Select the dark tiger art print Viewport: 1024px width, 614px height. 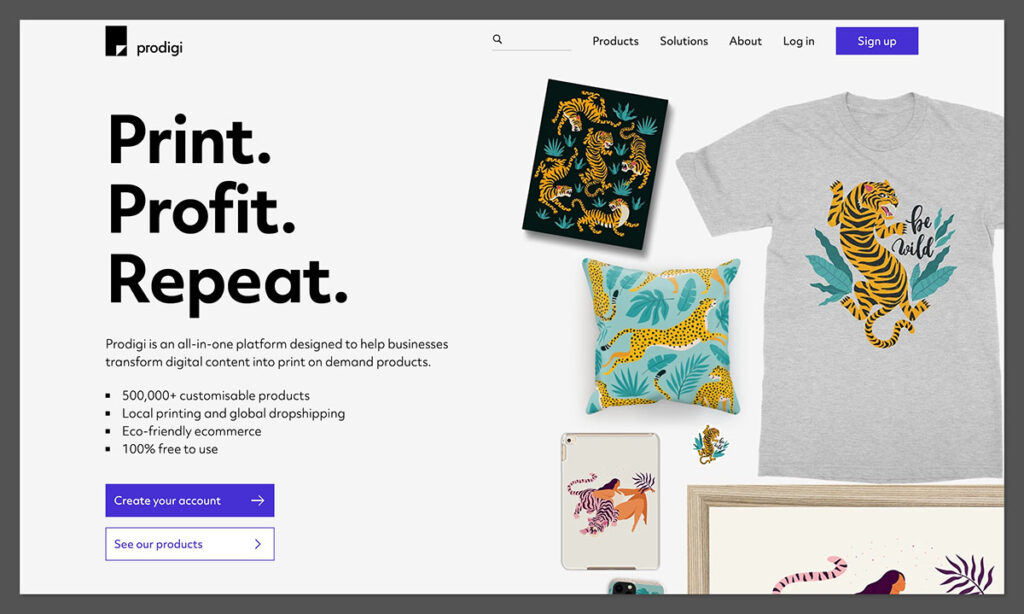point(595,164)
